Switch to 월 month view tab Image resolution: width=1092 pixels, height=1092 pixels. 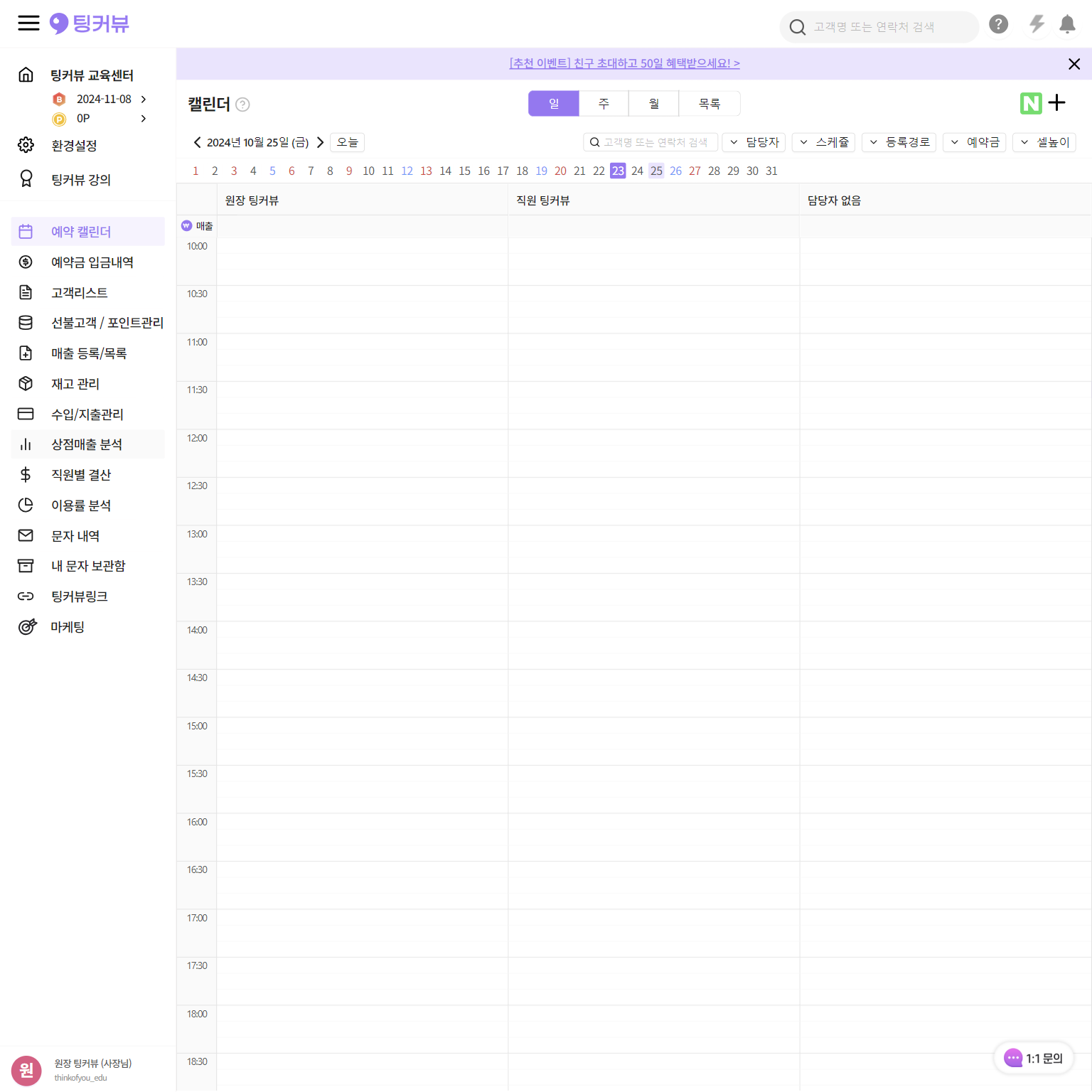(654, 103)
